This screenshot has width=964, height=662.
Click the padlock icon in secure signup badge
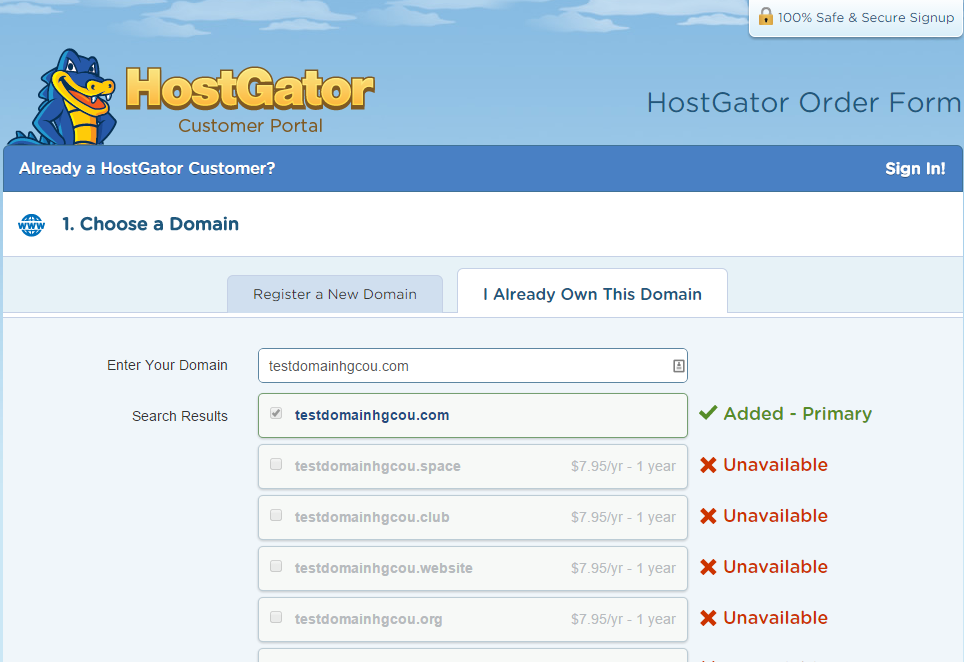(x=765, y=16)
